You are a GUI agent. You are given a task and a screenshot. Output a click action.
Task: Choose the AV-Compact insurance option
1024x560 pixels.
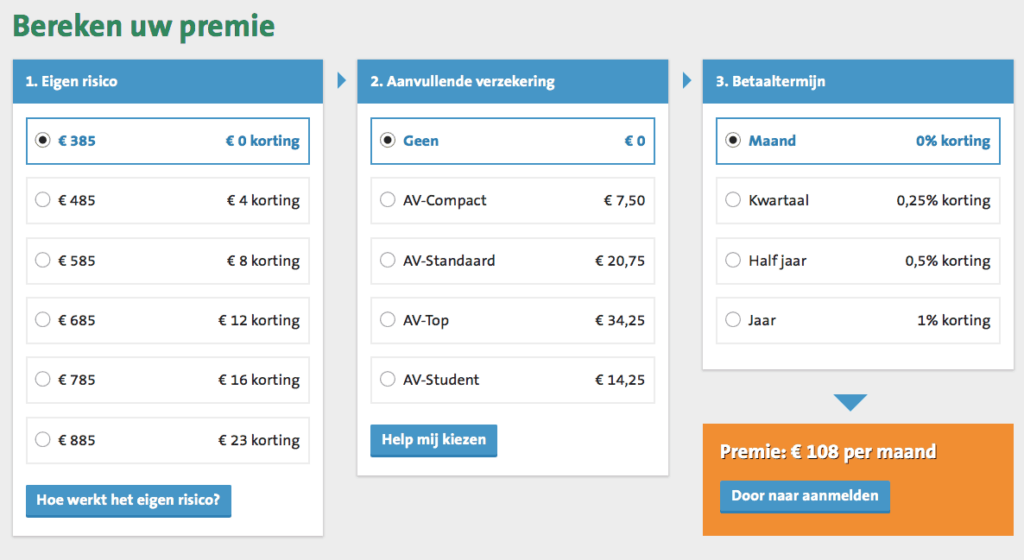[x=388, y=200]
